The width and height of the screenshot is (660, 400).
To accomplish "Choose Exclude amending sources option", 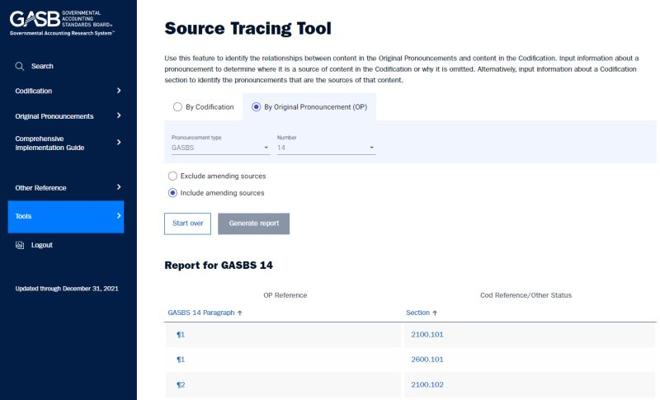I will [173, 176].
